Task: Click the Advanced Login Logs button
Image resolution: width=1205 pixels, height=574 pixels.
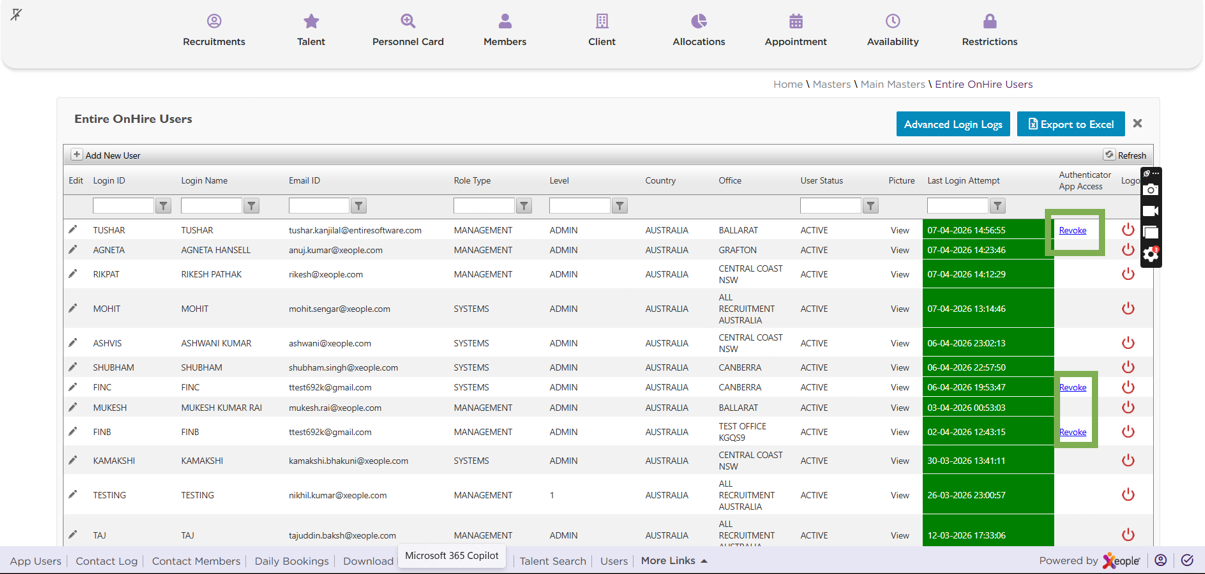Action: (953, 124)
